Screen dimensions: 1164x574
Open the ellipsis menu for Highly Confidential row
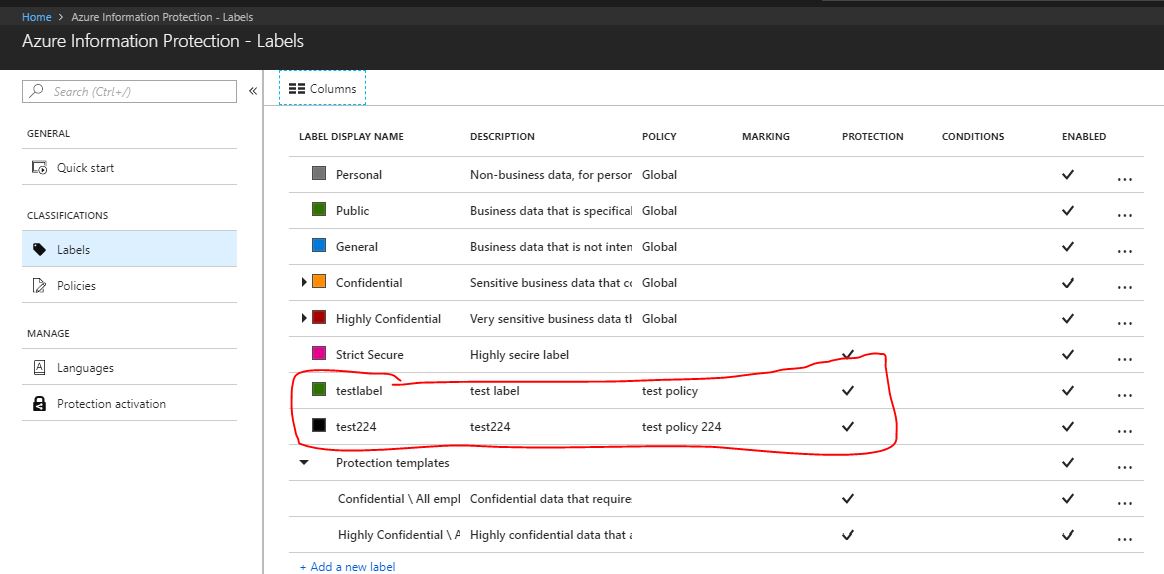click(1124, 324)
